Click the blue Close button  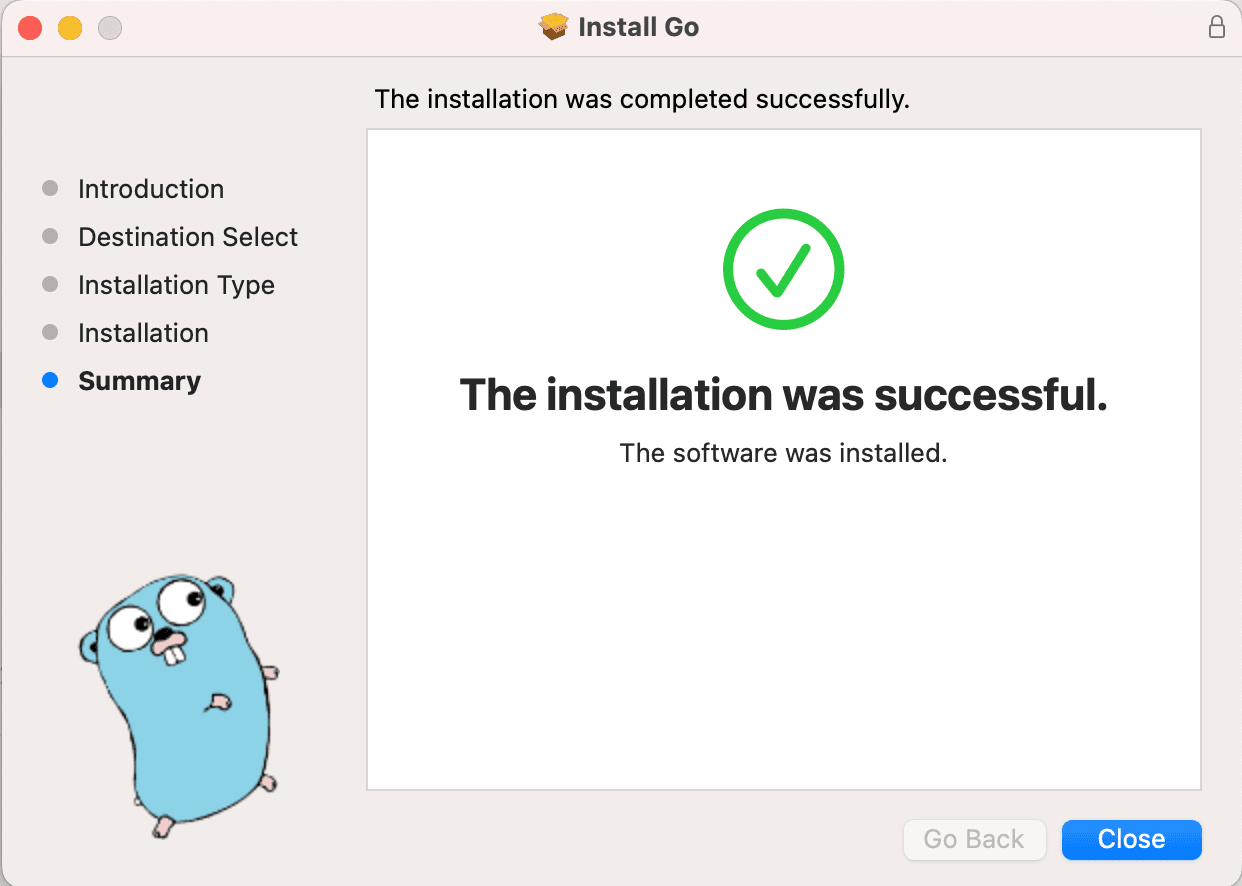coord(1131,839)
